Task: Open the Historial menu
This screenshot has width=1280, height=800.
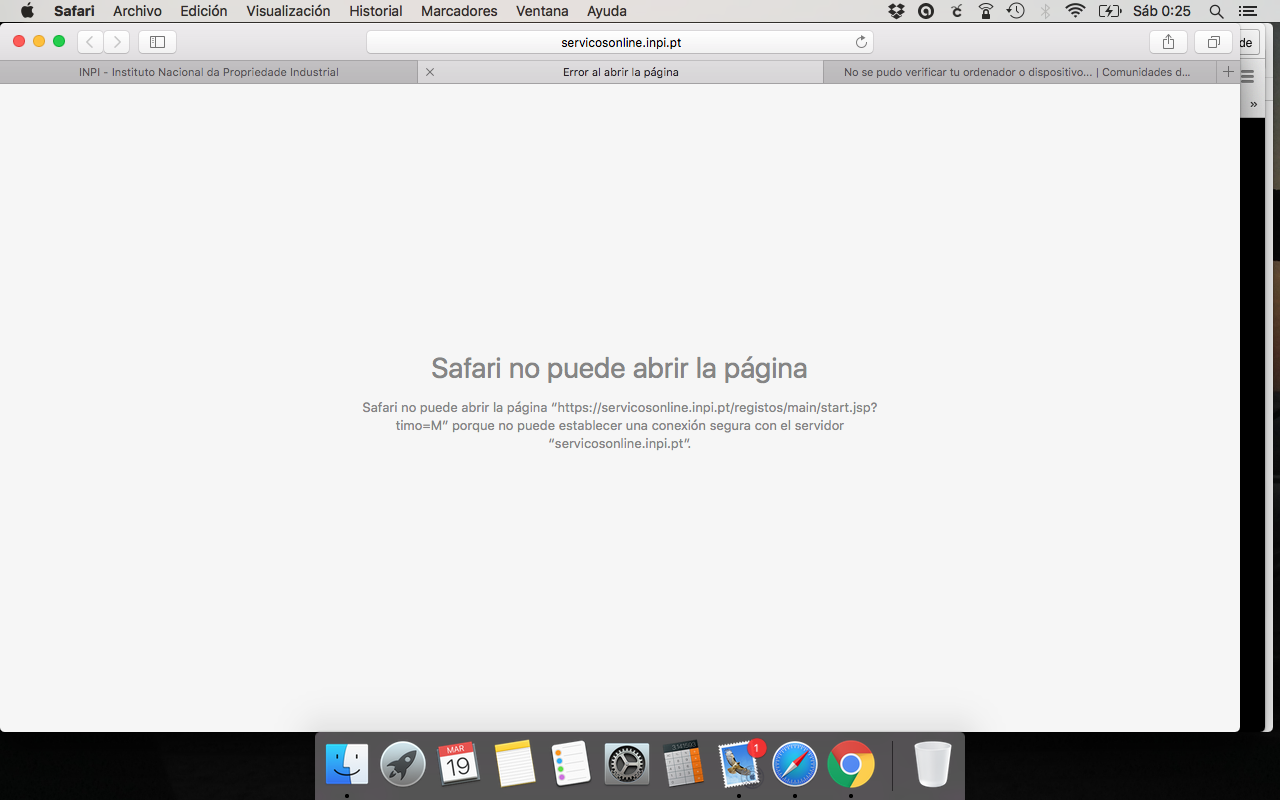Action: click(376, 11)
